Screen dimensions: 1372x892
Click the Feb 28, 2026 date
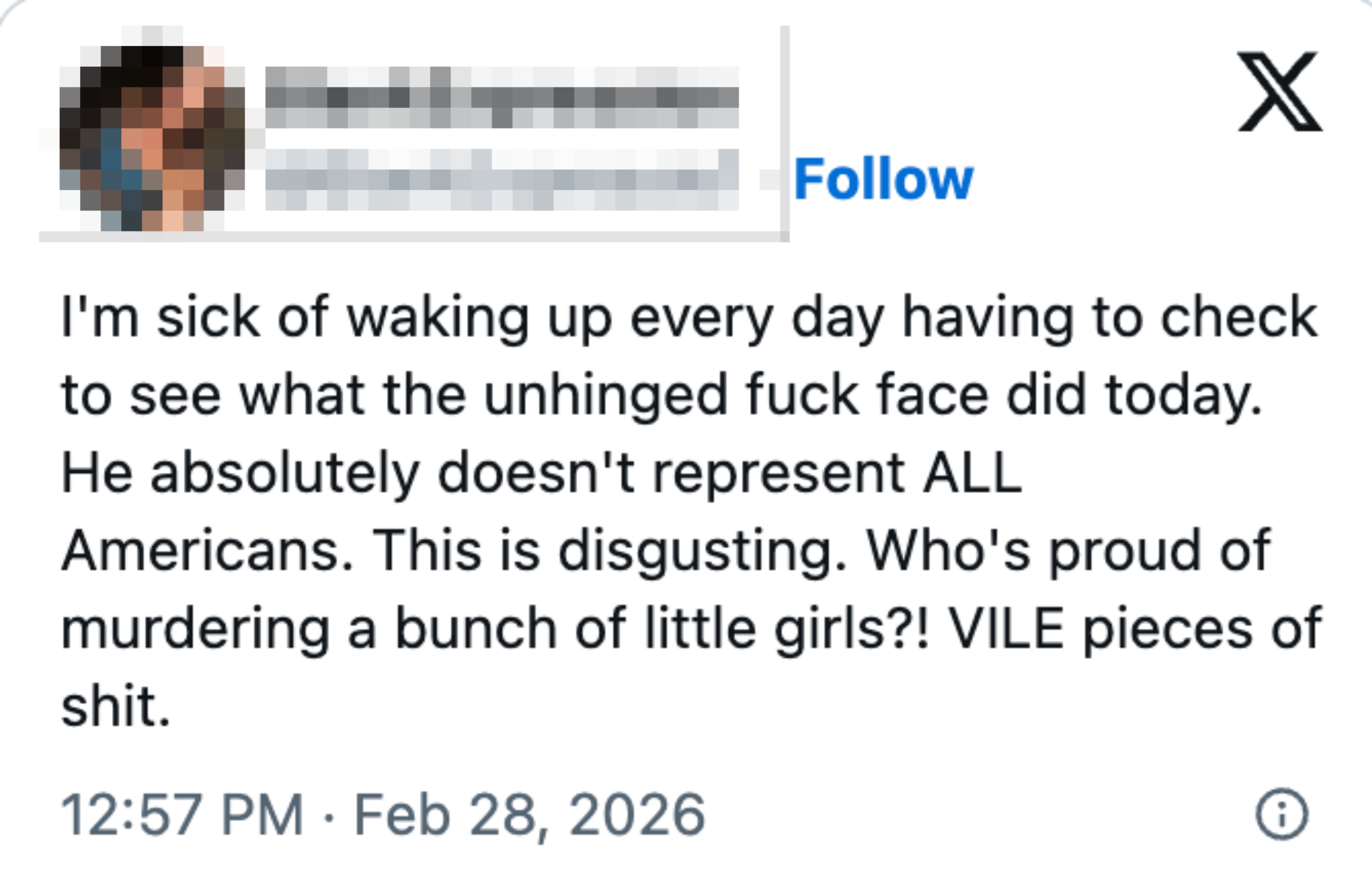click(529, 814)
